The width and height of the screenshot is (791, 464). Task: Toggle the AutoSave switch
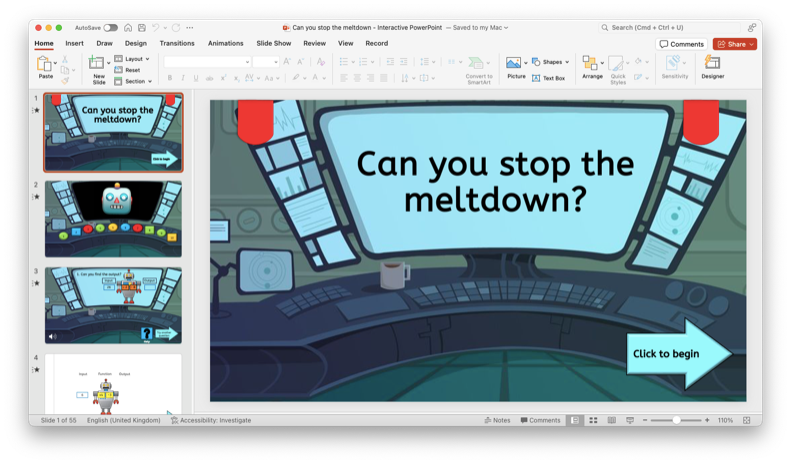coord(110,28)
